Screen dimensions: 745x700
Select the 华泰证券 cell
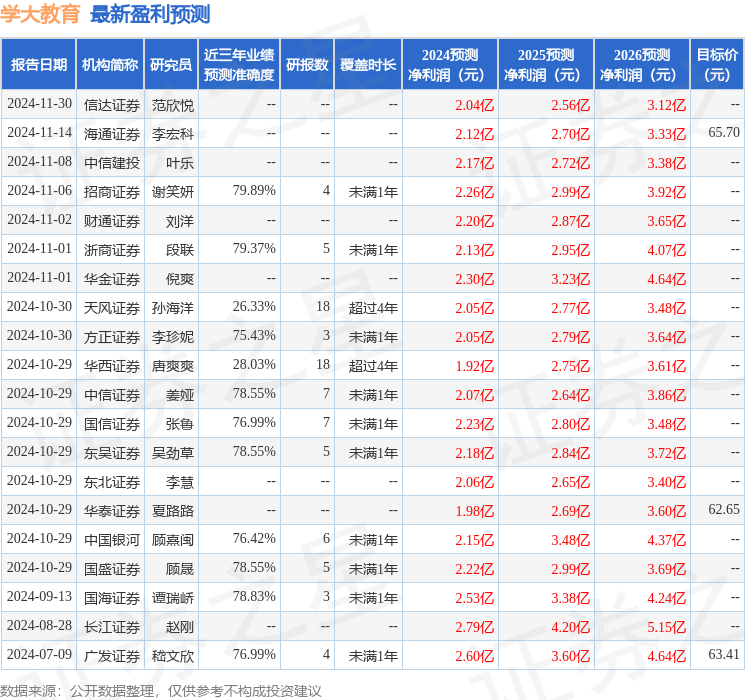(x=112, y=511)
